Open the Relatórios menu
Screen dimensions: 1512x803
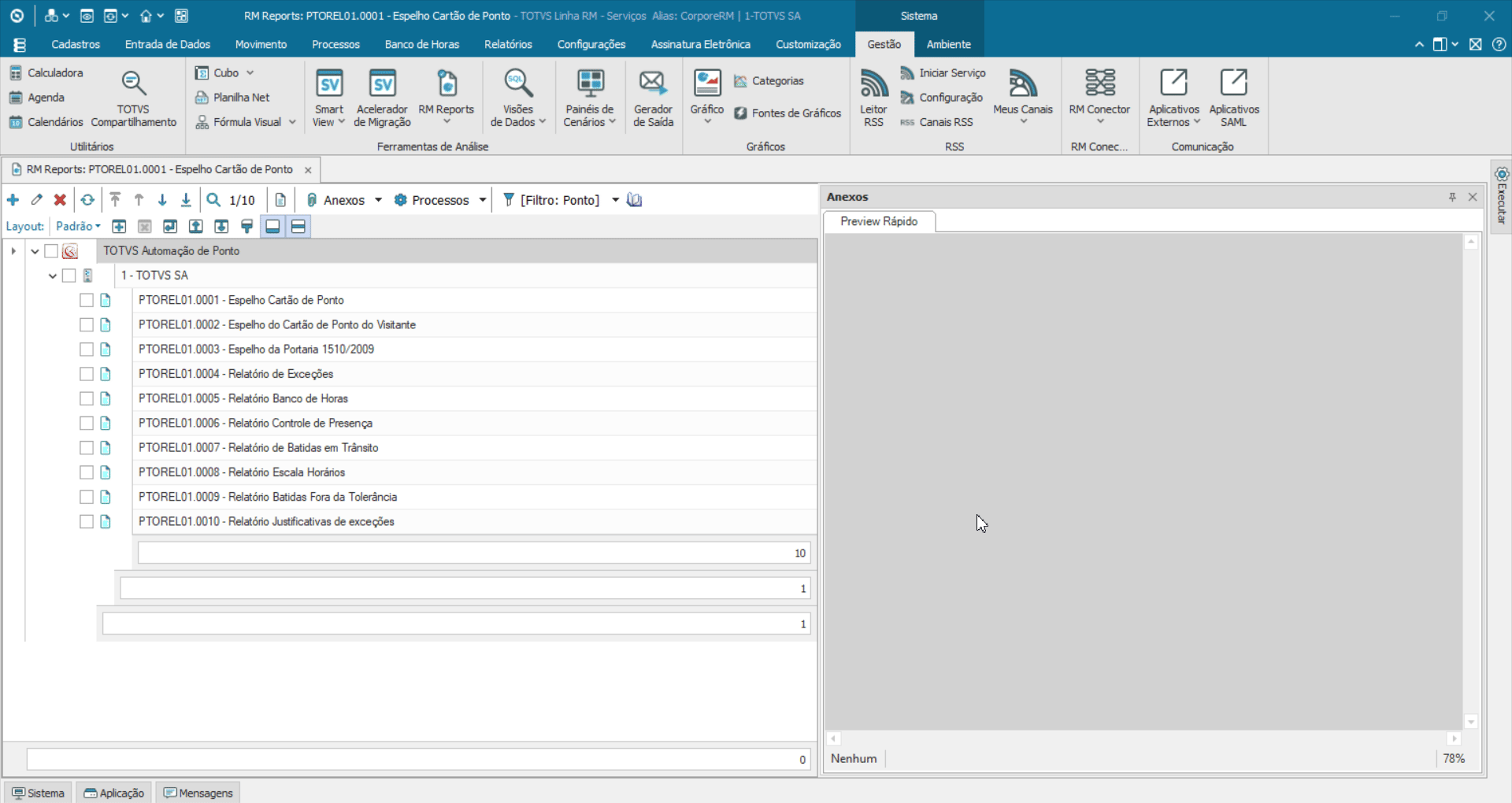(508, 44)
